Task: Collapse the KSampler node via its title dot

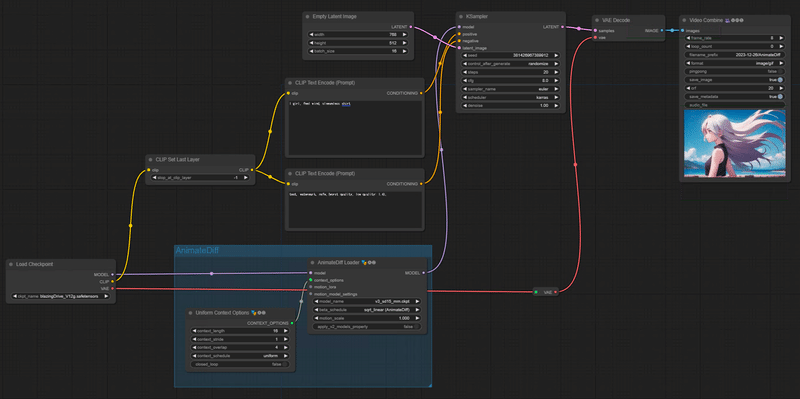Action: pos(461,16)
